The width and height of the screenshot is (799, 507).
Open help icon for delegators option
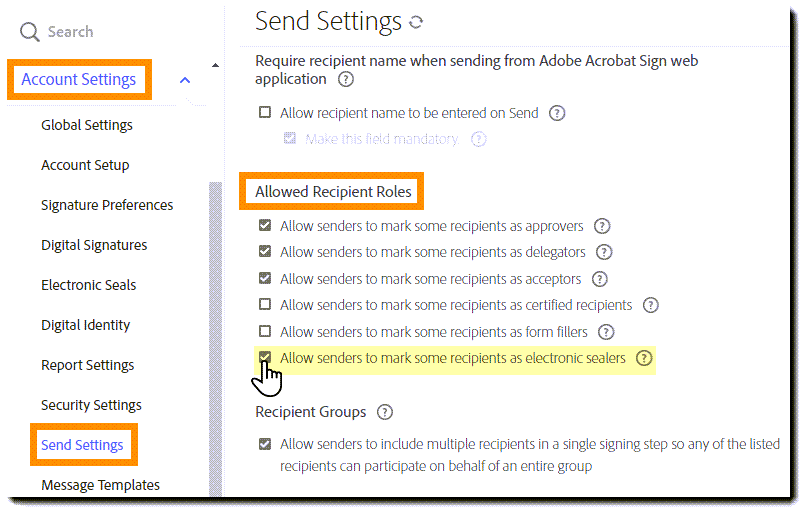point(604,252)
